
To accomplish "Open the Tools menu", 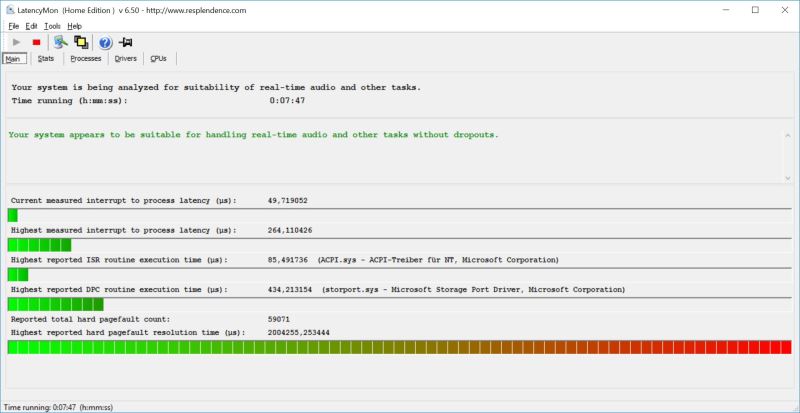I will 52,26.
